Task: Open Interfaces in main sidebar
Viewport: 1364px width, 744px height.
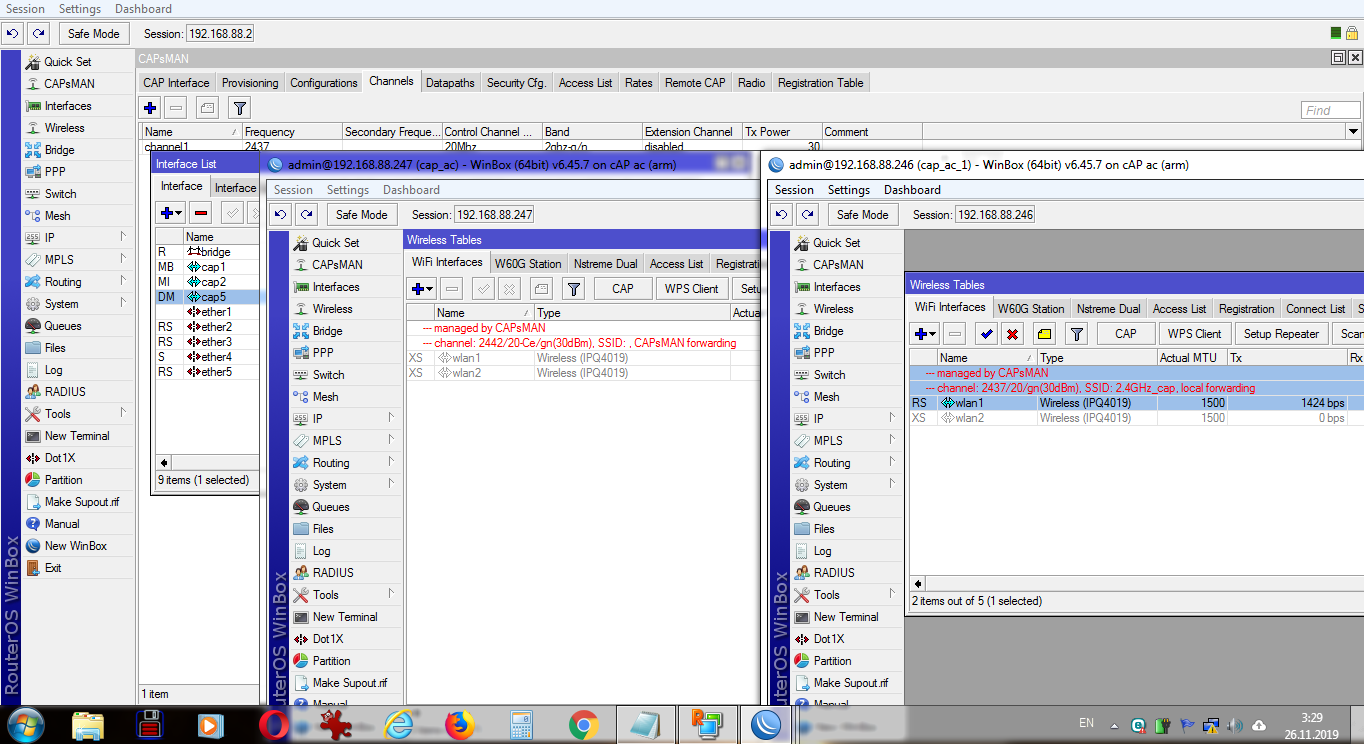Action: [67, 106]
